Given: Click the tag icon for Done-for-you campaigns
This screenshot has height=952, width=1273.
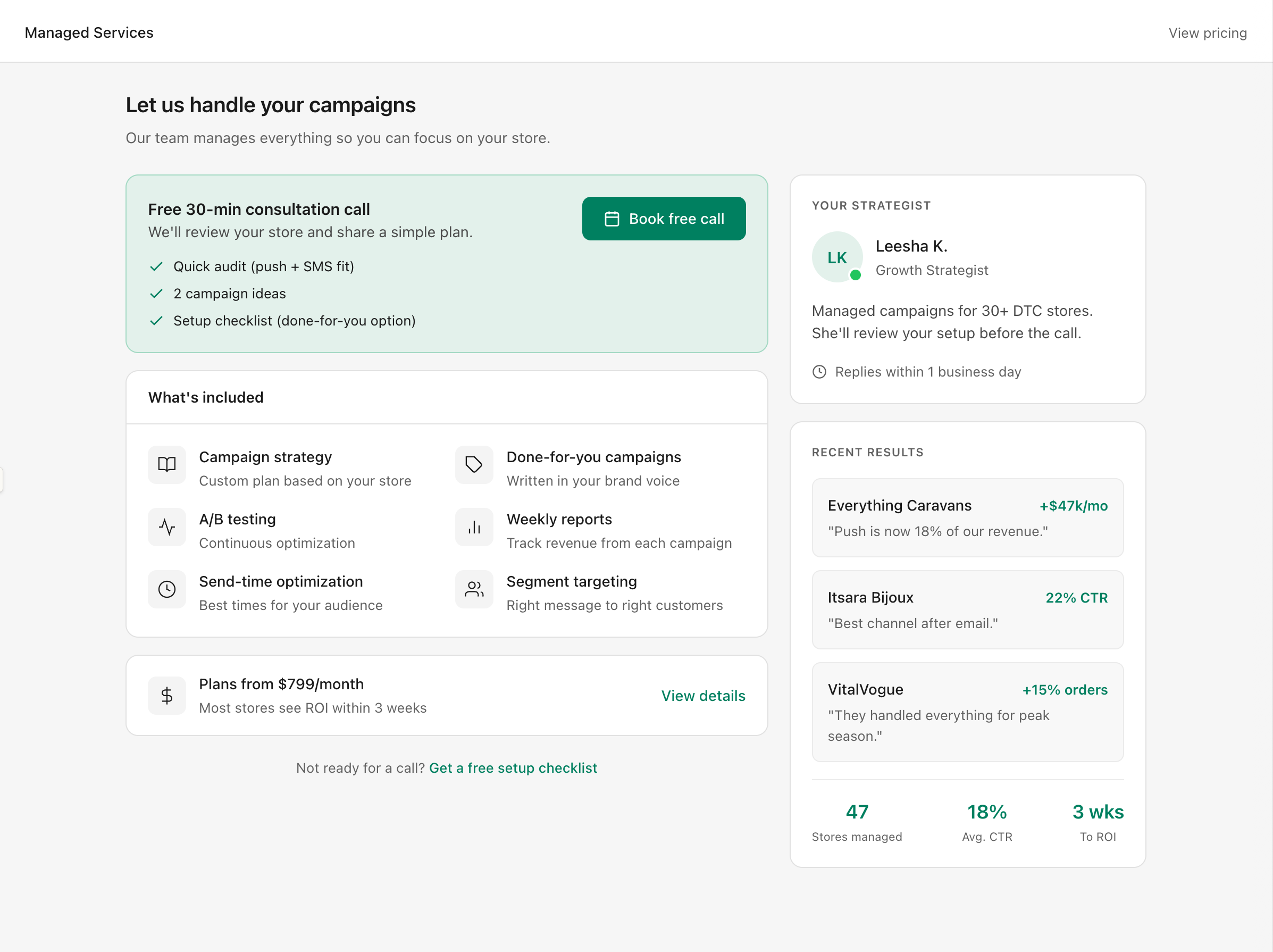Looking at the screenshot, I should pyautogui.click(x=474, y=464).
